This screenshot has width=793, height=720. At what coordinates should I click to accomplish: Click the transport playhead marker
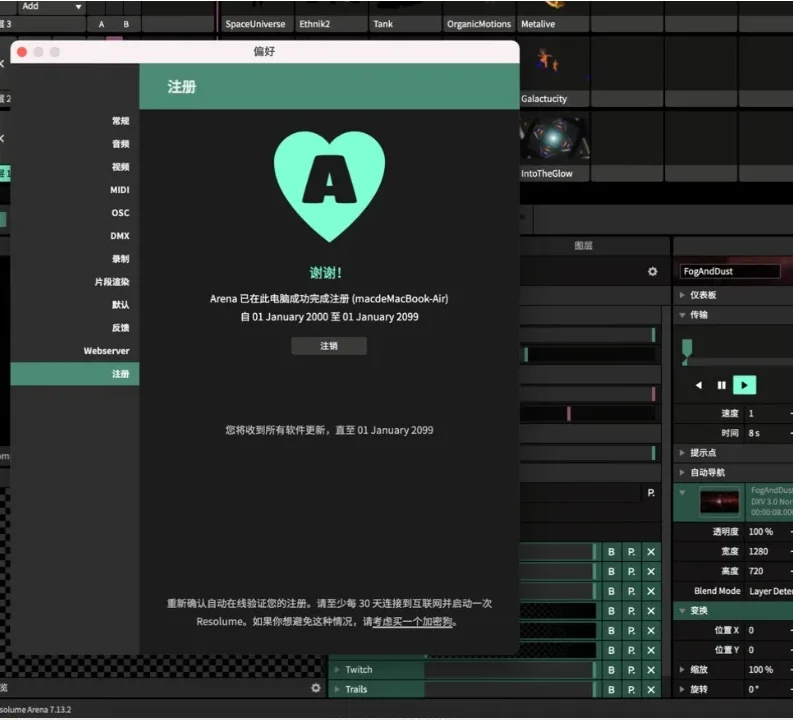(686, 350)
